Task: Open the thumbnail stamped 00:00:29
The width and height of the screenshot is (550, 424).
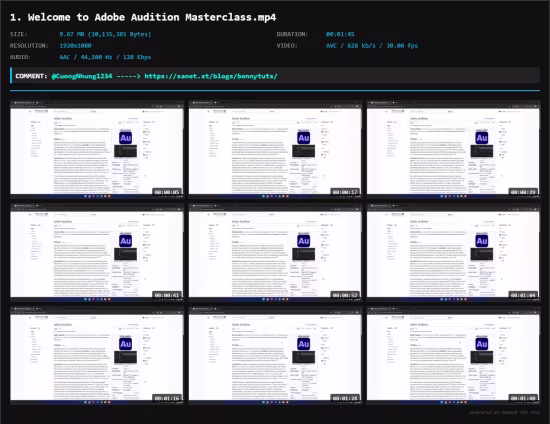Action: click(x=453, y=149)
